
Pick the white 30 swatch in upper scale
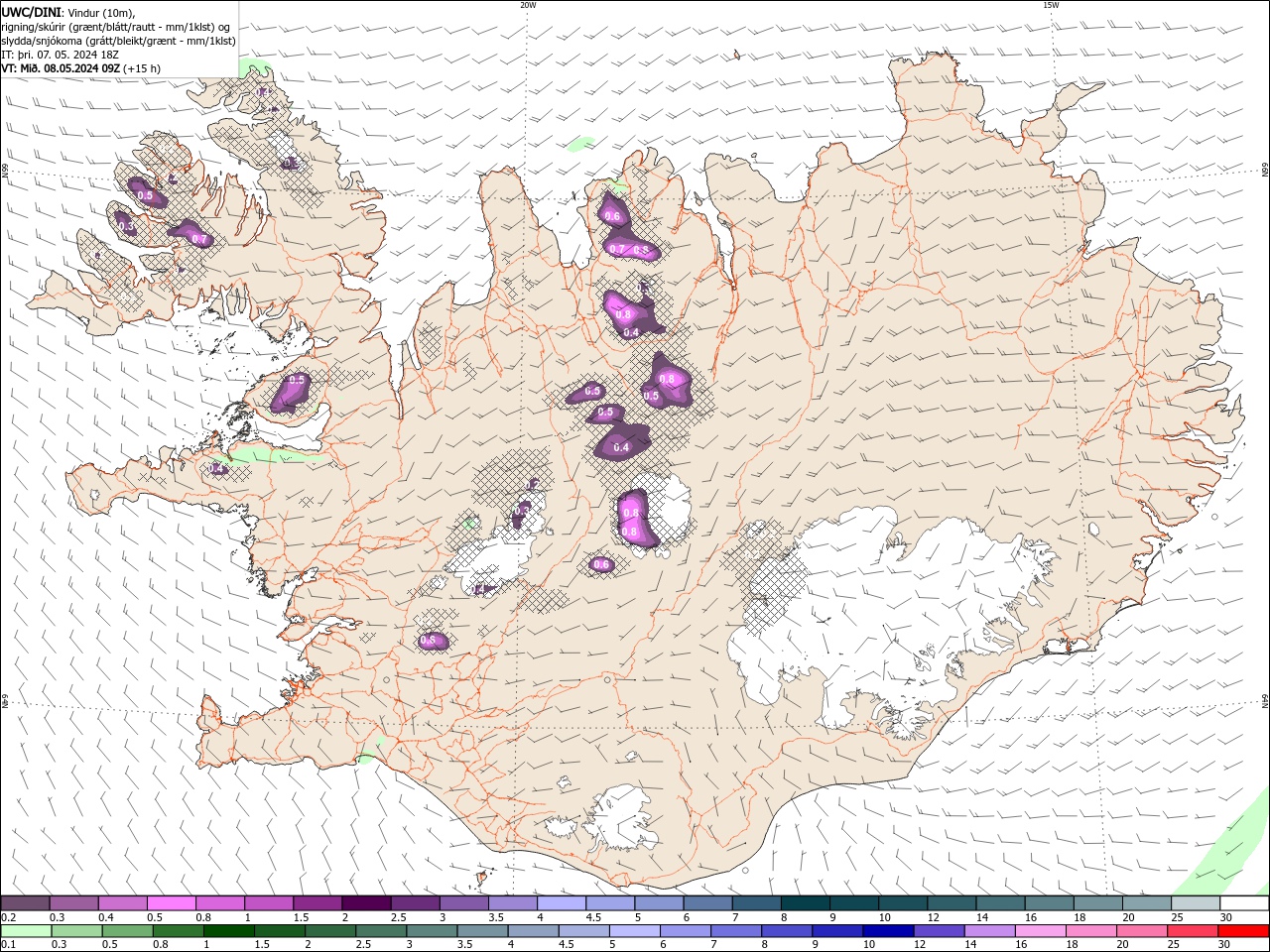coord(1244,903)
